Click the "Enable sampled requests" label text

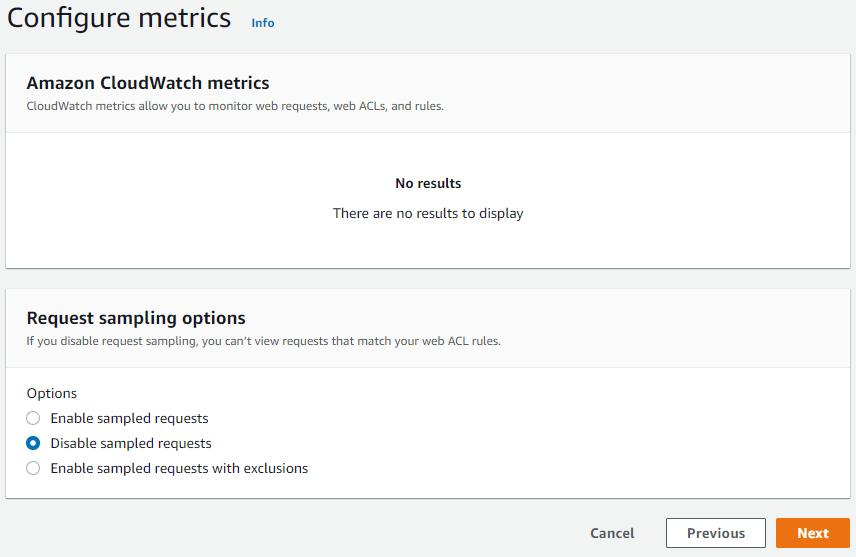[129, 418]
